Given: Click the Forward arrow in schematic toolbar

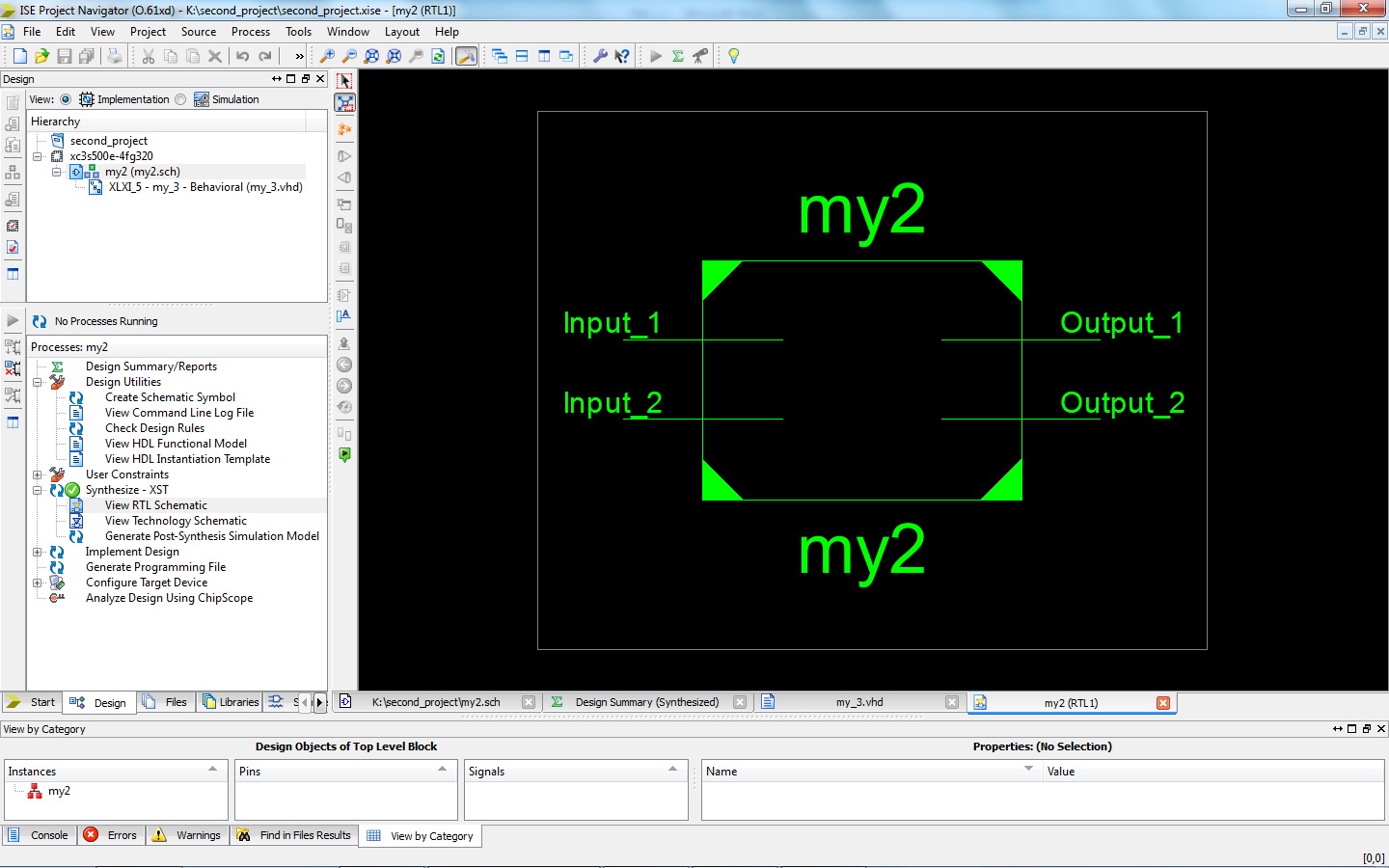Looking at the screenshot, I should click(x=344, y=386).
